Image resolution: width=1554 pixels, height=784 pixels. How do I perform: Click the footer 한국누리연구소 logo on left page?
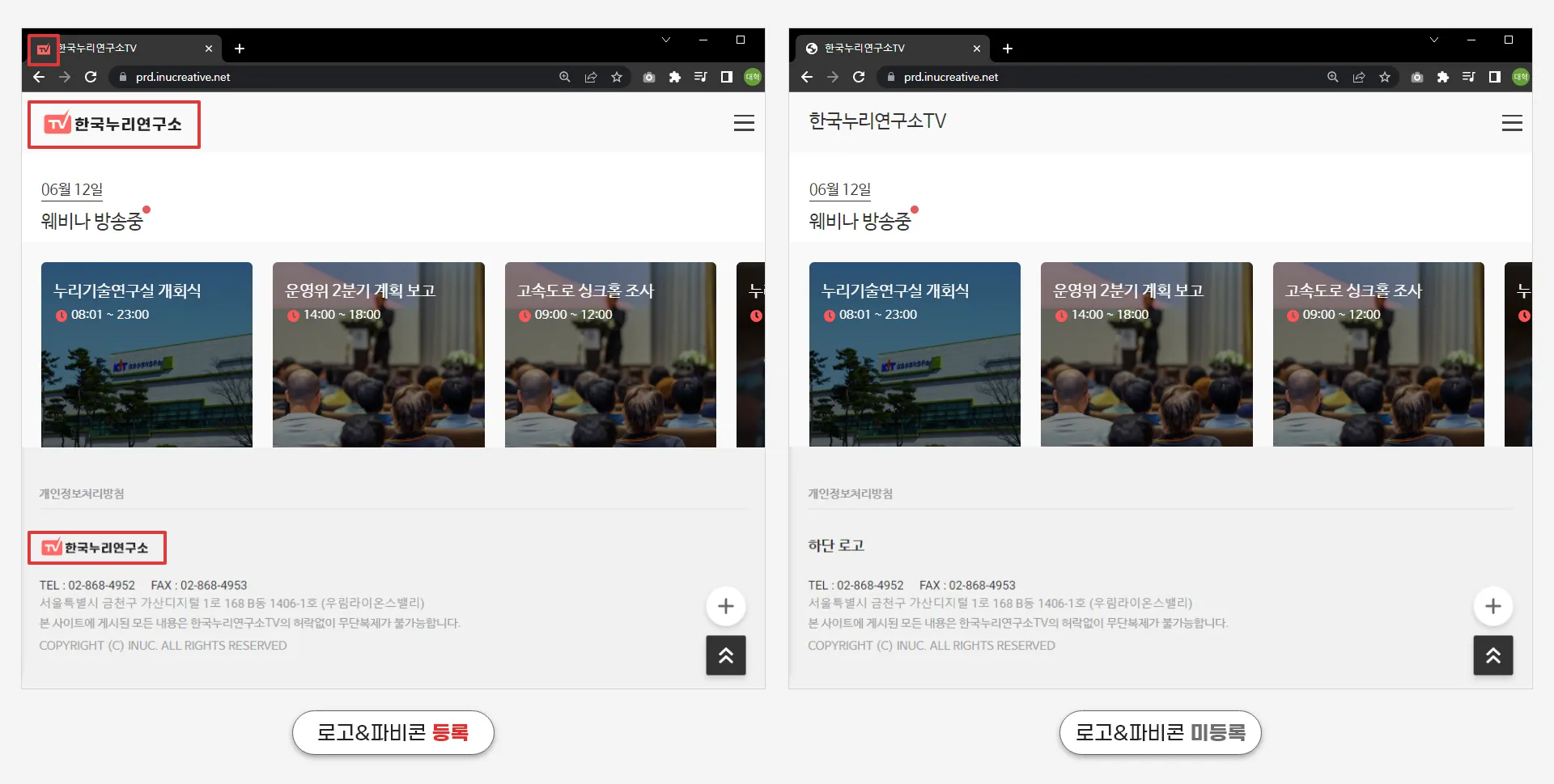pyautogui.click(x=96, y=548)
